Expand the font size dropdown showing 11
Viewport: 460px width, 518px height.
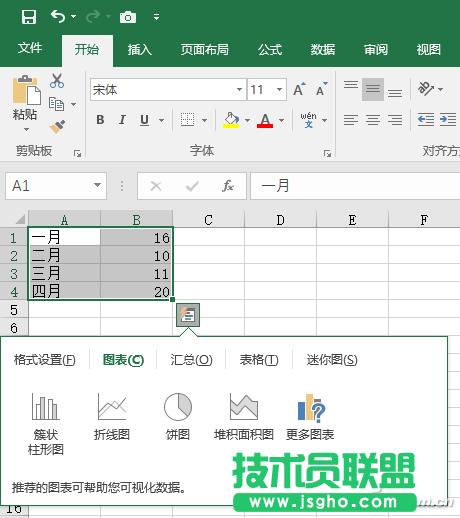point(279,89)
